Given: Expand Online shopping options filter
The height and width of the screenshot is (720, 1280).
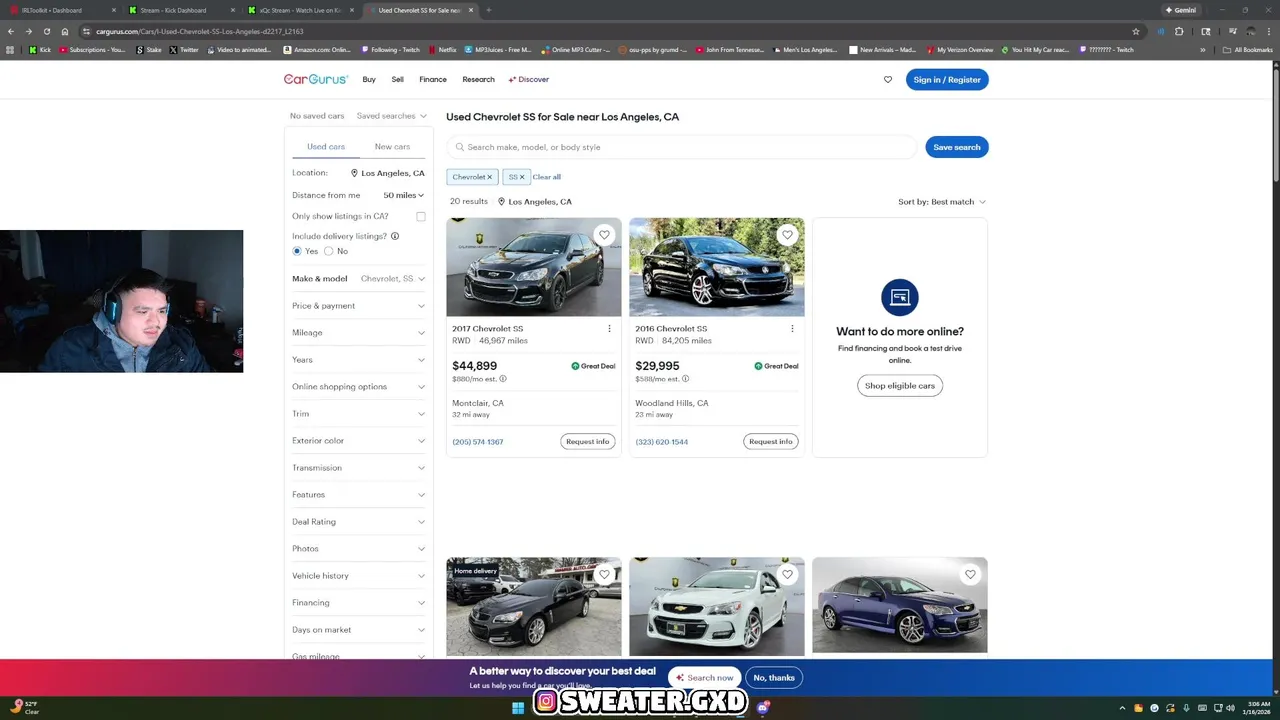Looking at the screenshot, I should tap(358, 387).
